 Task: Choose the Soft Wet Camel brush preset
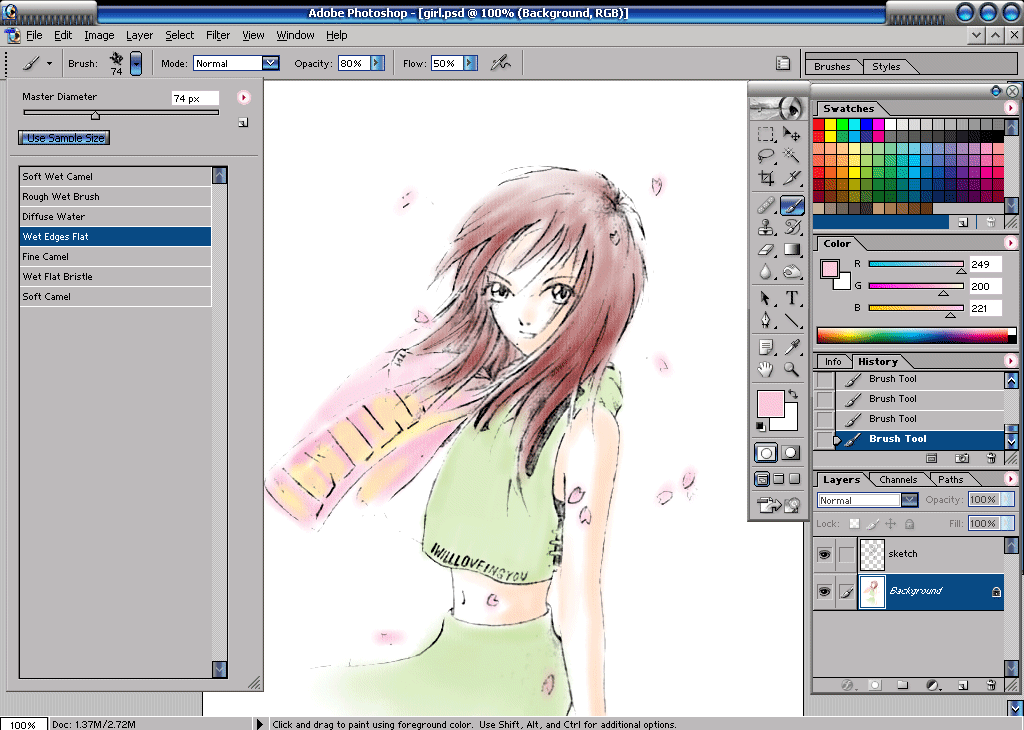pos(116,176)
